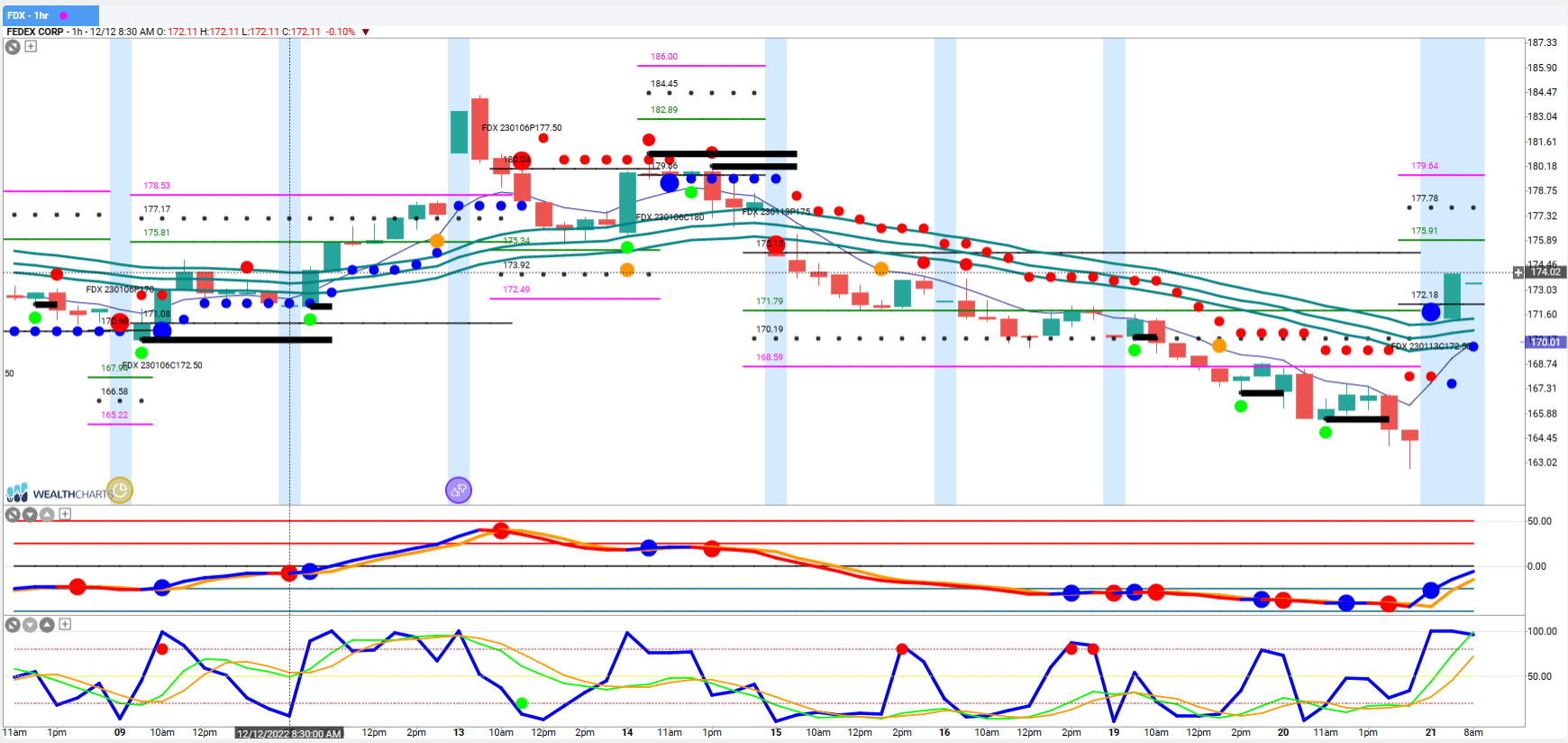
Task: Click the FDX 230113C172.50 option label
Action: [1431, 346]
